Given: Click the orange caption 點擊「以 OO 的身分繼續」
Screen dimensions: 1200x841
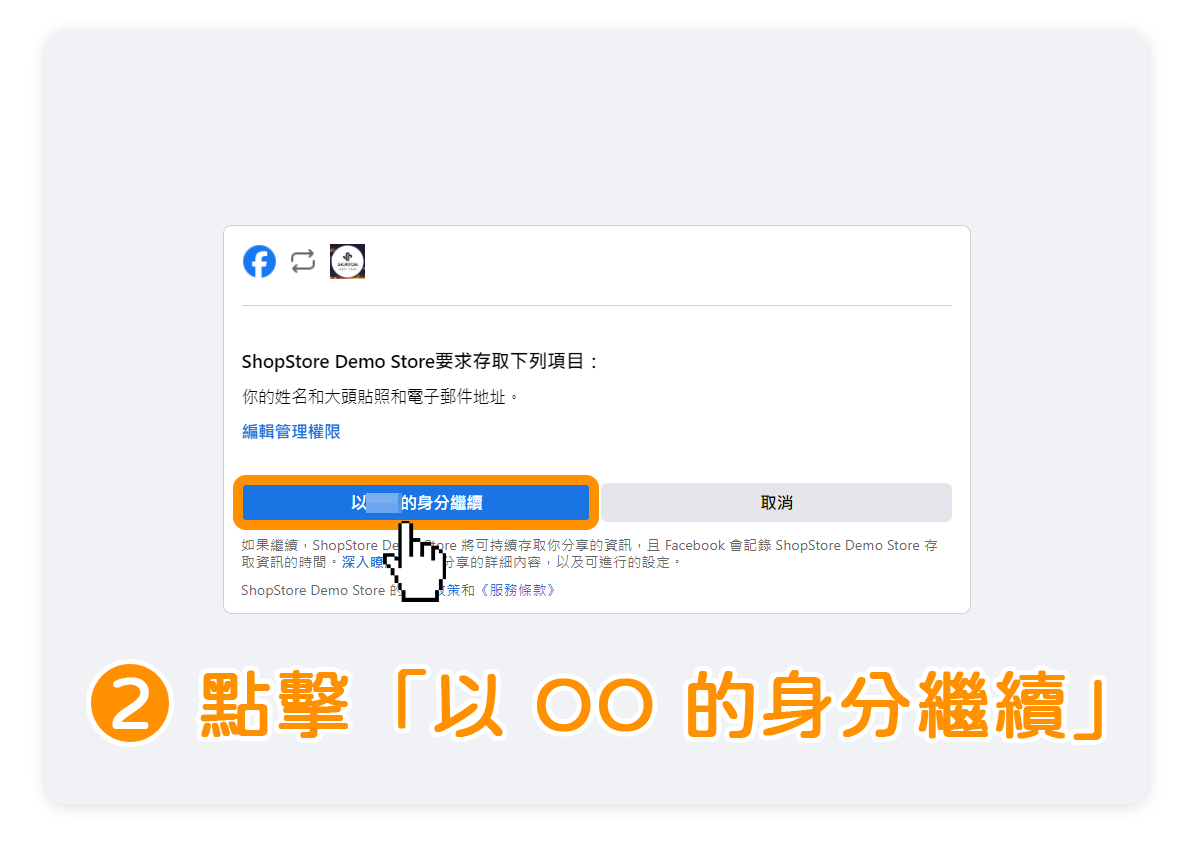Looking at the screenshot, I should [652, 707].
